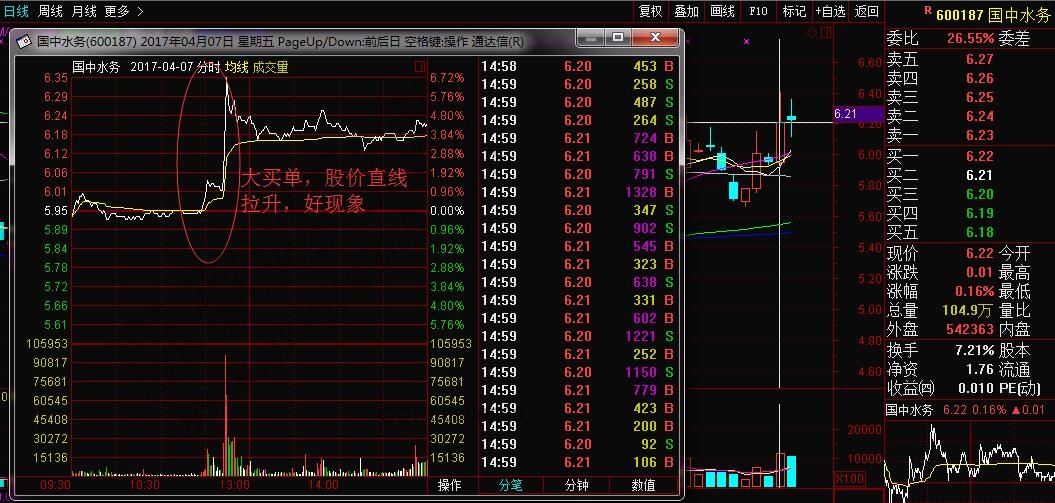The image size is (1055, 503).
Task: Click the X100 volume scale indicator
Action: click(x=851, y=477)
